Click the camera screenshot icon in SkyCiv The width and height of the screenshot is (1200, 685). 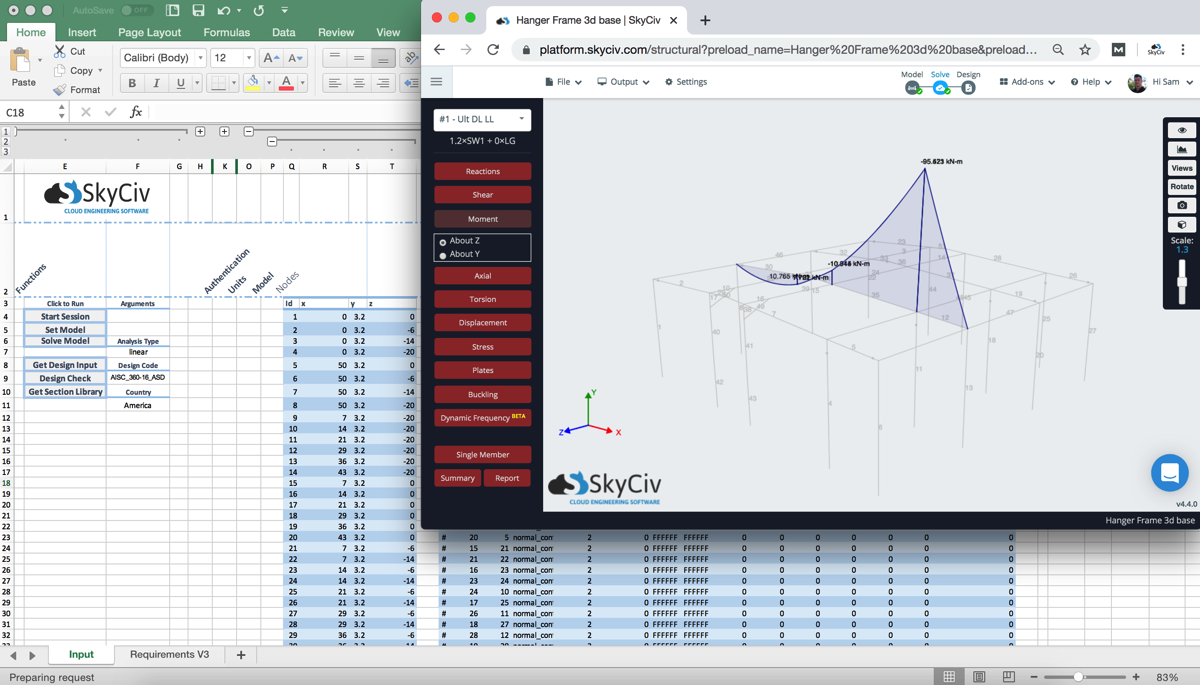tap(1181, 205)
